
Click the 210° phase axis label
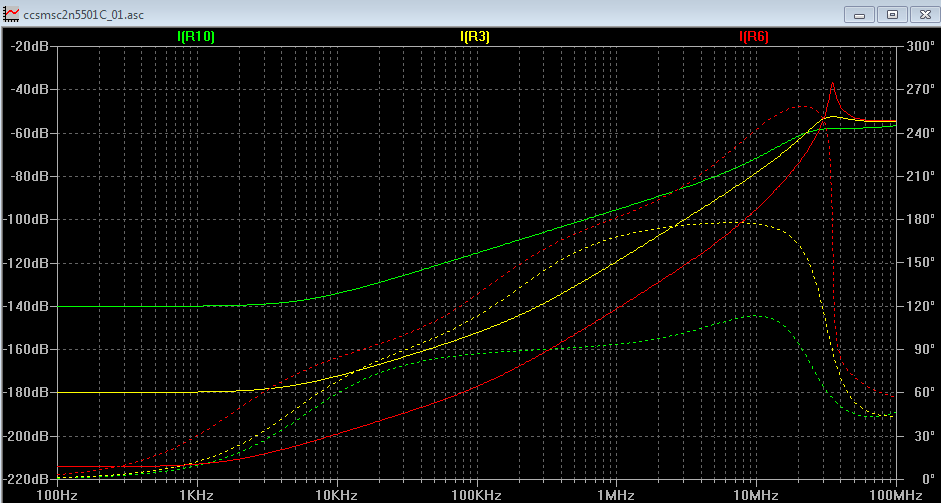click(x=920, y=176)
